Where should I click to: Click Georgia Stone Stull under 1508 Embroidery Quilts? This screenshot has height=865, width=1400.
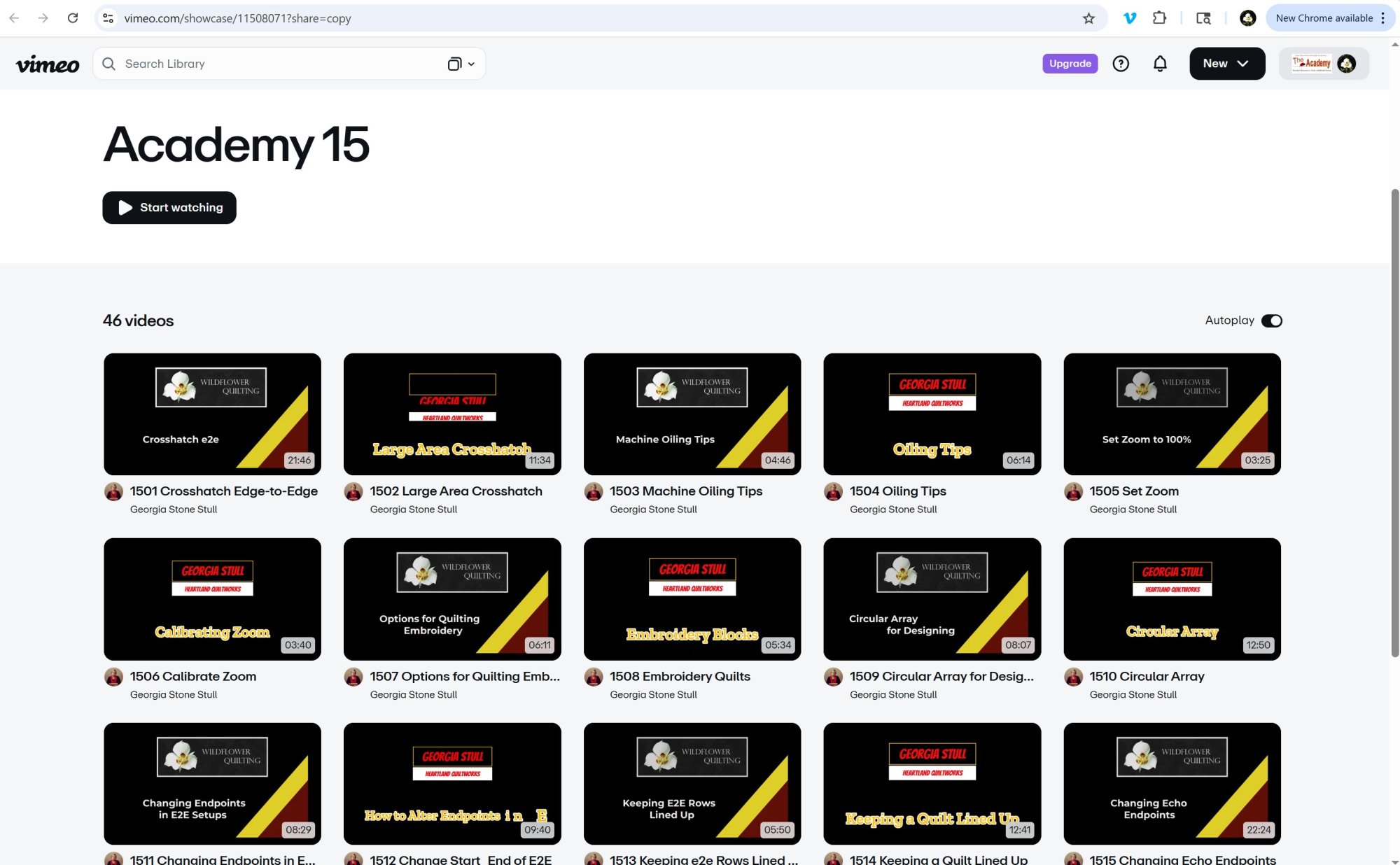pos(653,695)
